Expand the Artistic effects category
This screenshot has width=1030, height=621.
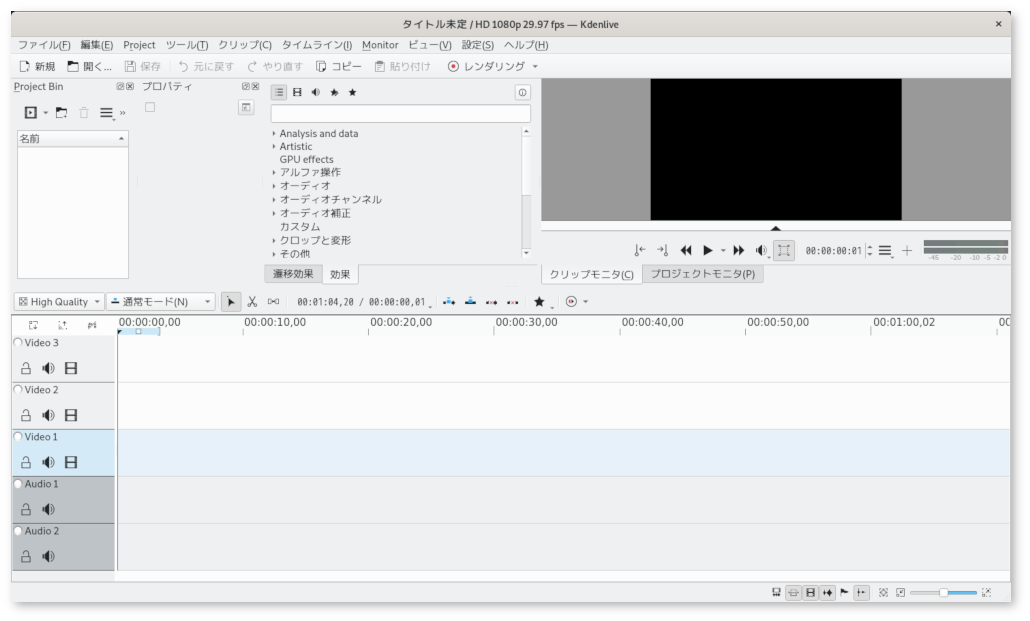[274, 146]
